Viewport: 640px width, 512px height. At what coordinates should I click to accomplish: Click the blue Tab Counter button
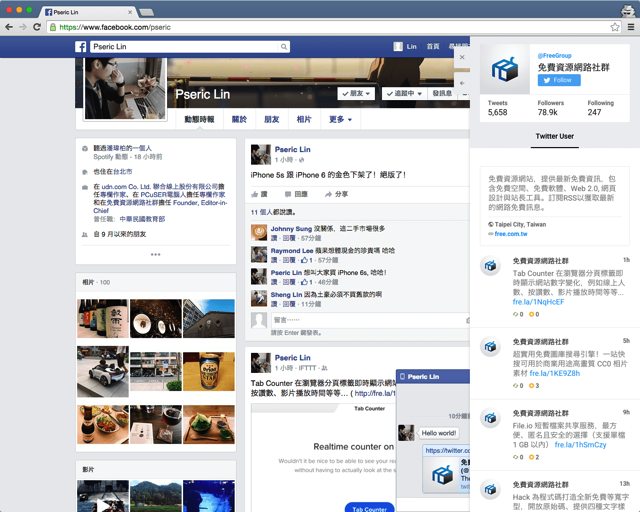(369, 508)
